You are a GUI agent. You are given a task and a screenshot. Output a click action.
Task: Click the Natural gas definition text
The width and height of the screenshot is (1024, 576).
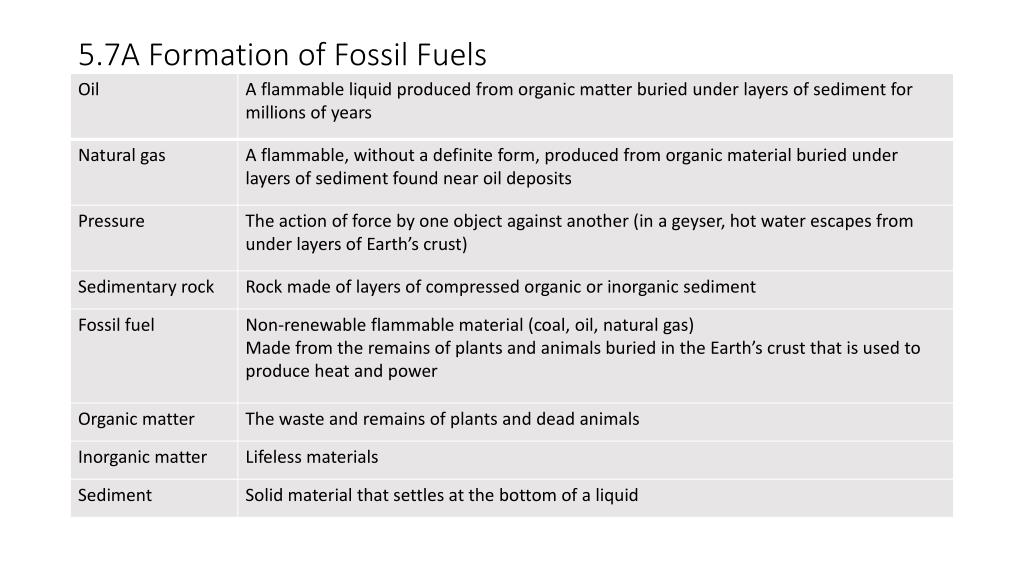click(571, 167)
